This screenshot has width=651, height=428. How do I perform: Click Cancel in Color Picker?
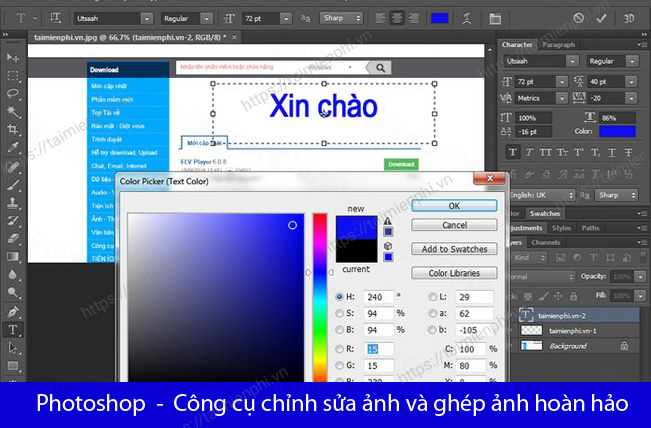point(454,225)
